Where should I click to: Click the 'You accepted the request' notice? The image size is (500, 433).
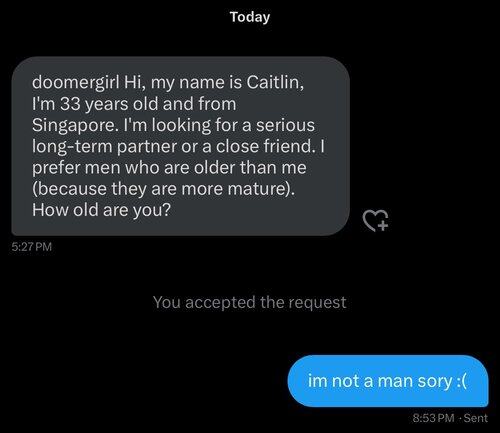[x=250, y=302]
